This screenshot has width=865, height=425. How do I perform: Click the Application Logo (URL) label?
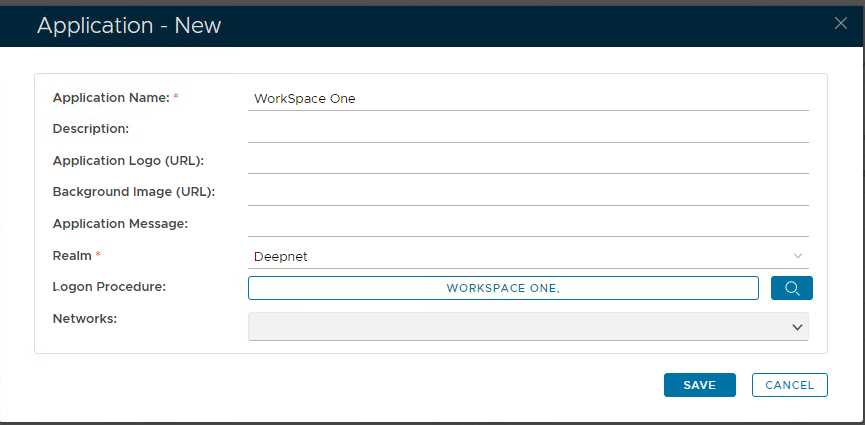[x=128, y=161]
